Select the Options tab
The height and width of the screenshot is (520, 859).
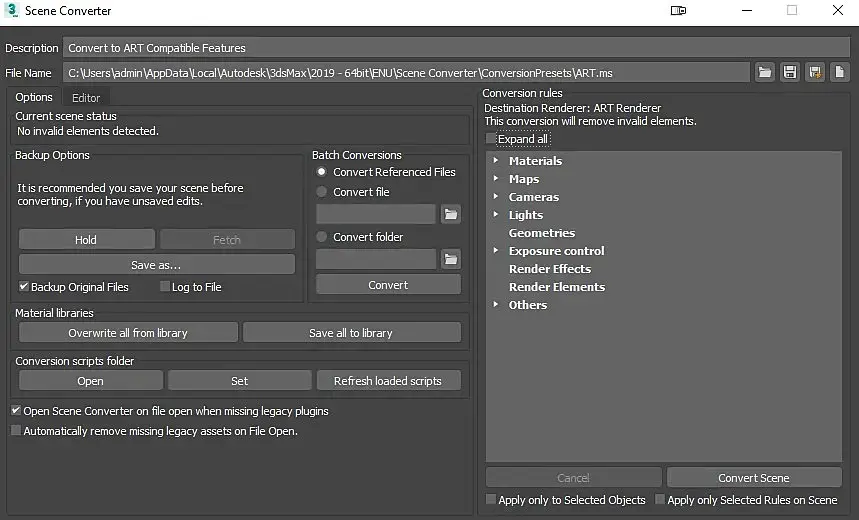tap(34, 97)
